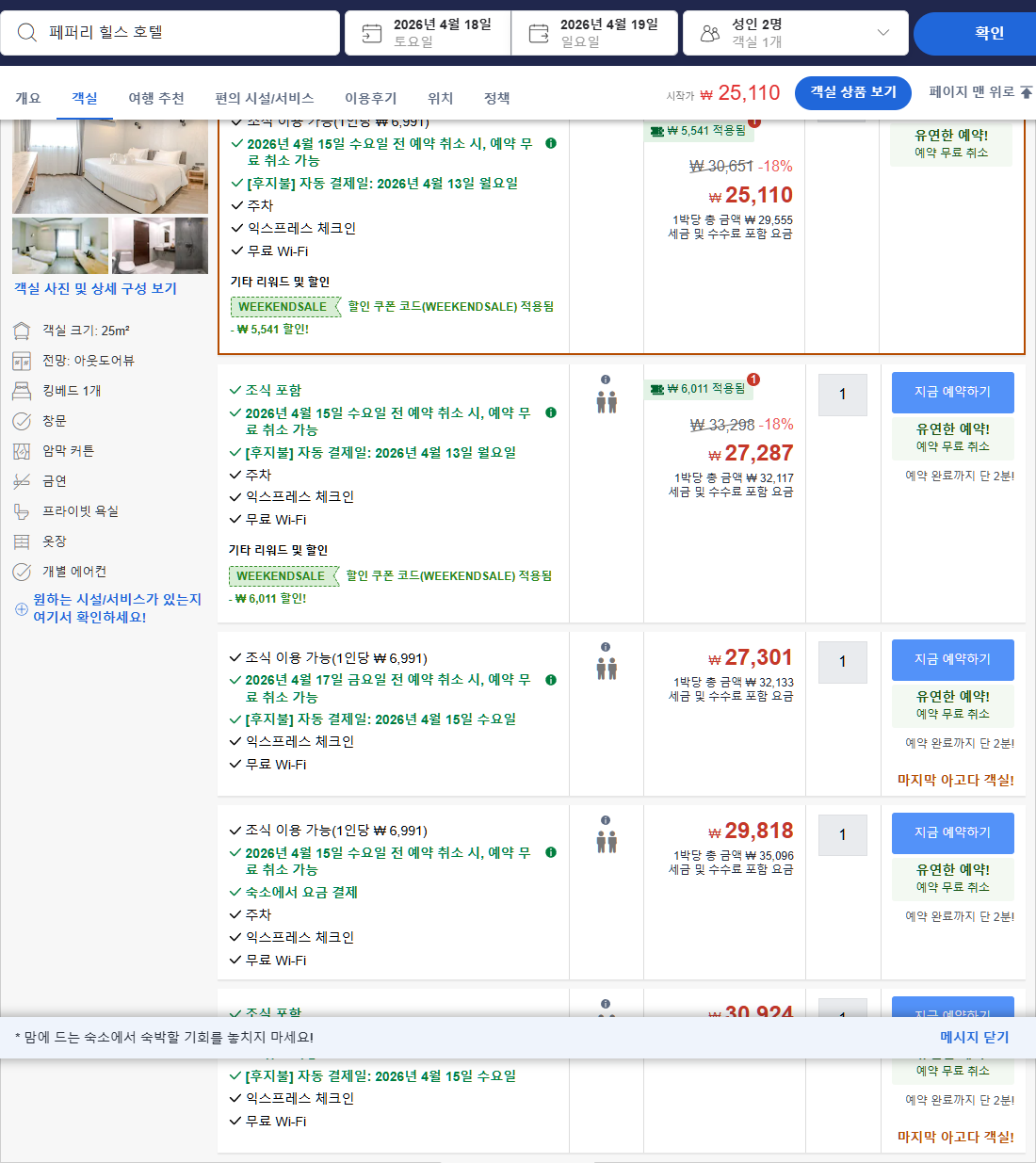
Task: Click the room size icon next to 25m²
Action: pyautogui.click(x=22, y=331)
